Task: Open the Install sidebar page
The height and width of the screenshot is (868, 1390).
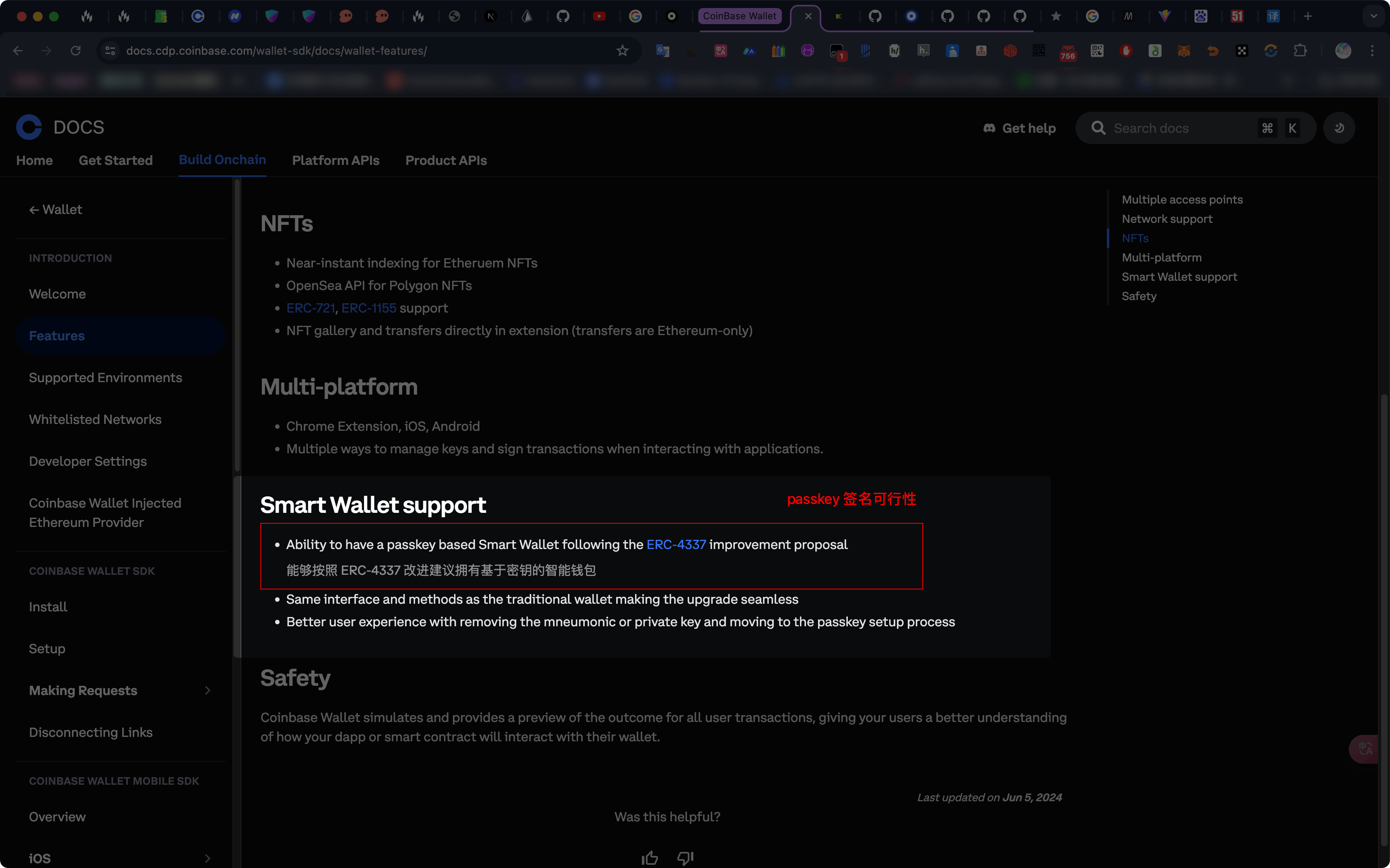Action: (48, 607)
